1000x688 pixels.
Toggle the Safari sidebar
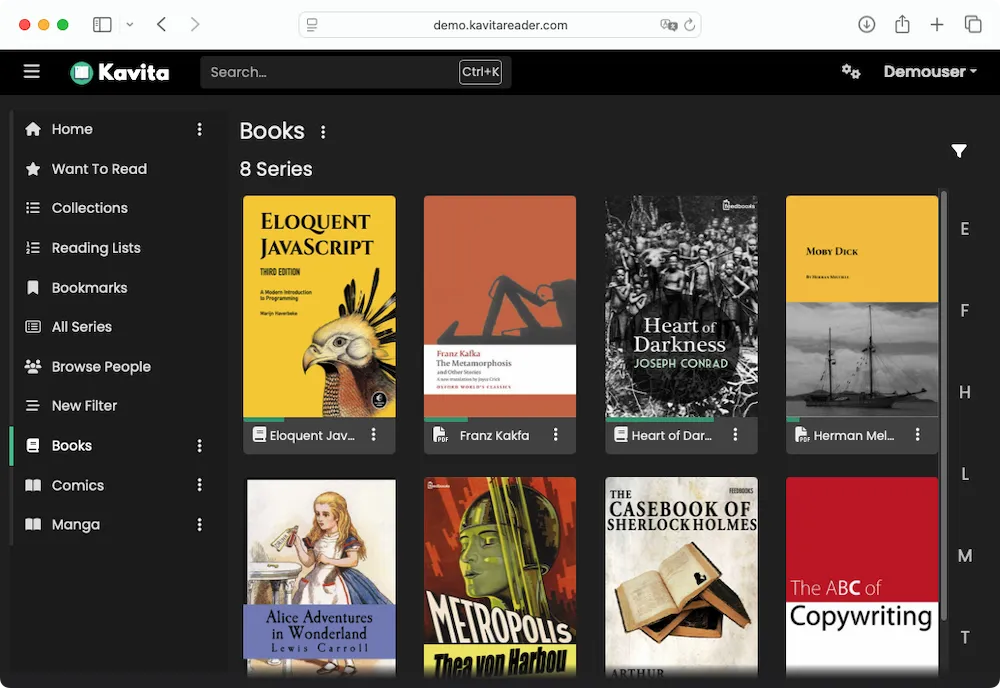[102, 25]
